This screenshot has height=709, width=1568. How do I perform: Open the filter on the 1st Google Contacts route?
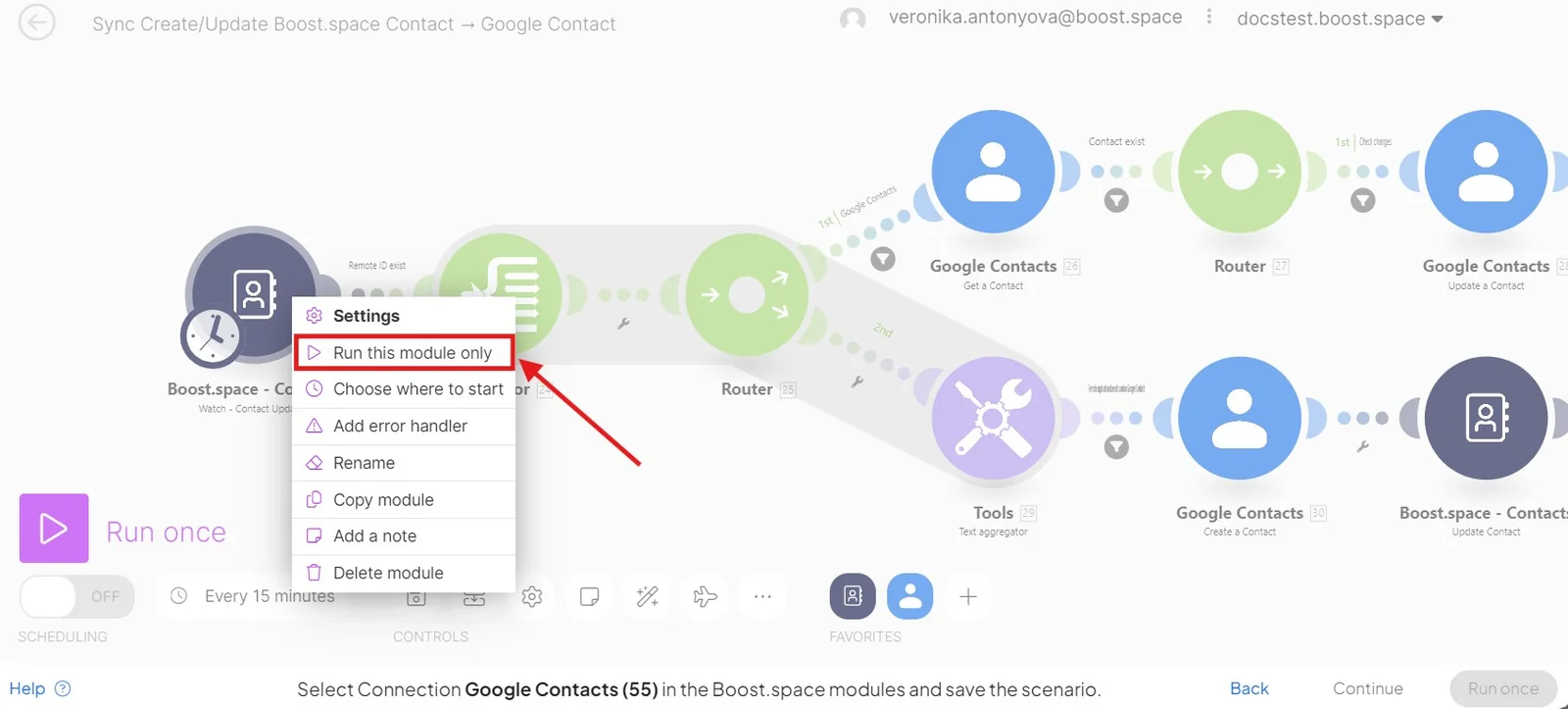click(883, 259)
